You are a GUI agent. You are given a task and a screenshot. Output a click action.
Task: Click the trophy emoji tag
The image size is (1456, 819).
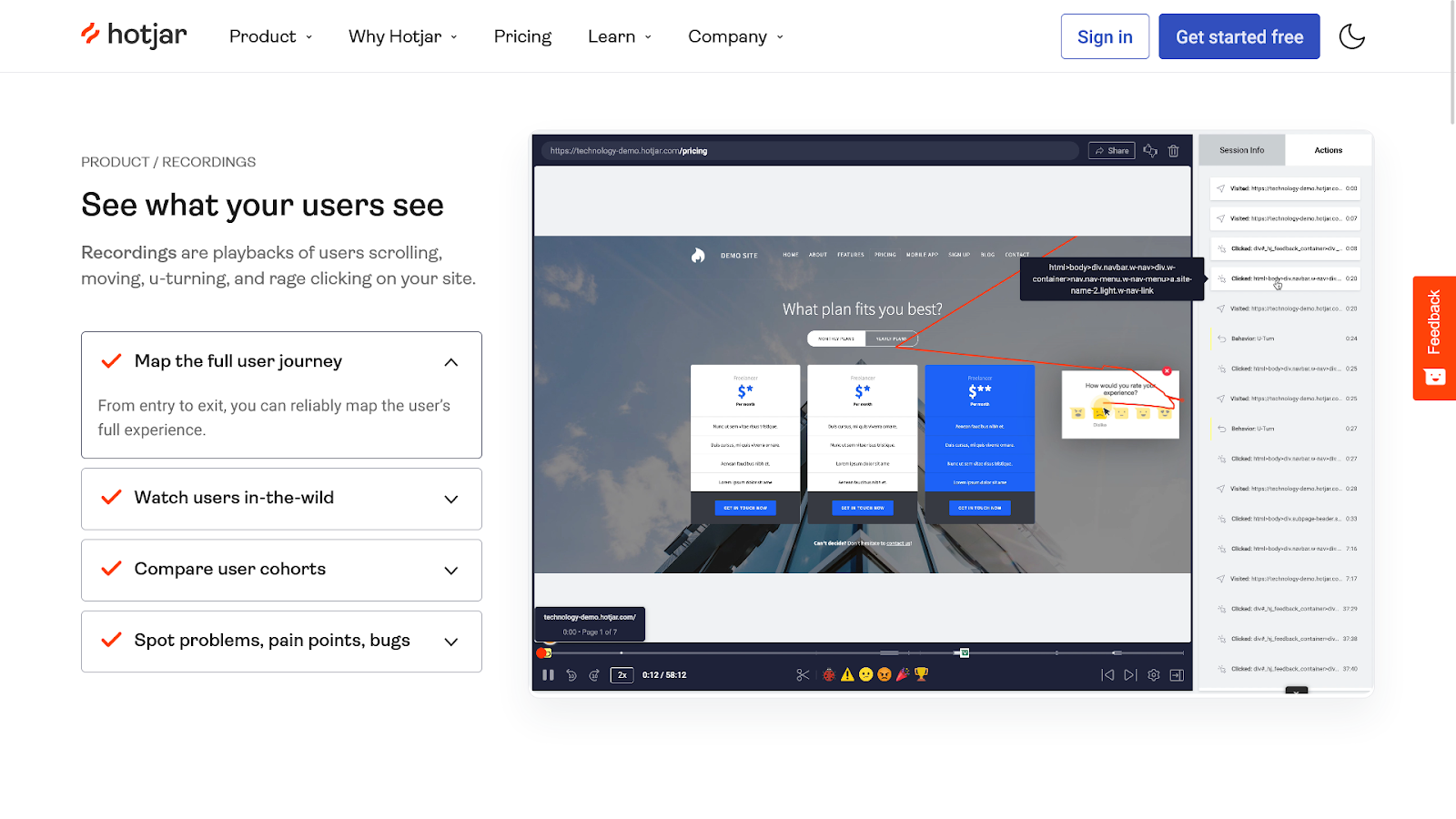[922, 675]
